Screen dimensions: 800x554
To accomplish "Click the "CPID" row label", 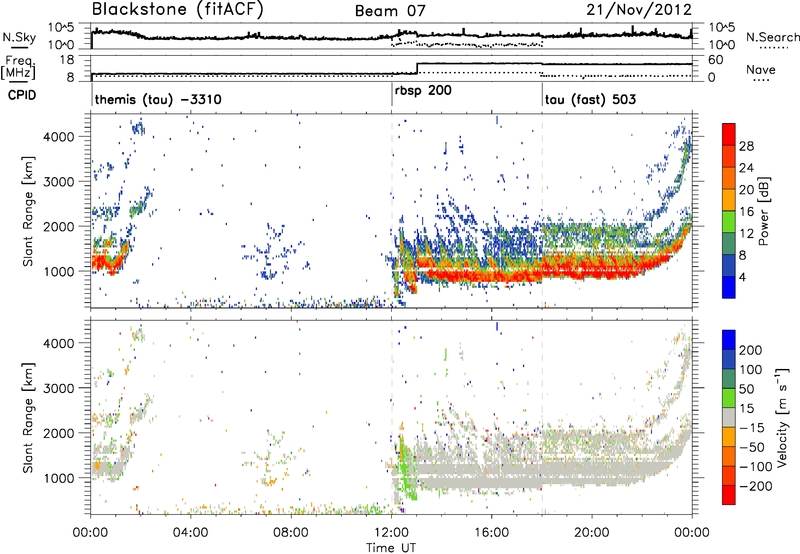I will click(22, 95).
